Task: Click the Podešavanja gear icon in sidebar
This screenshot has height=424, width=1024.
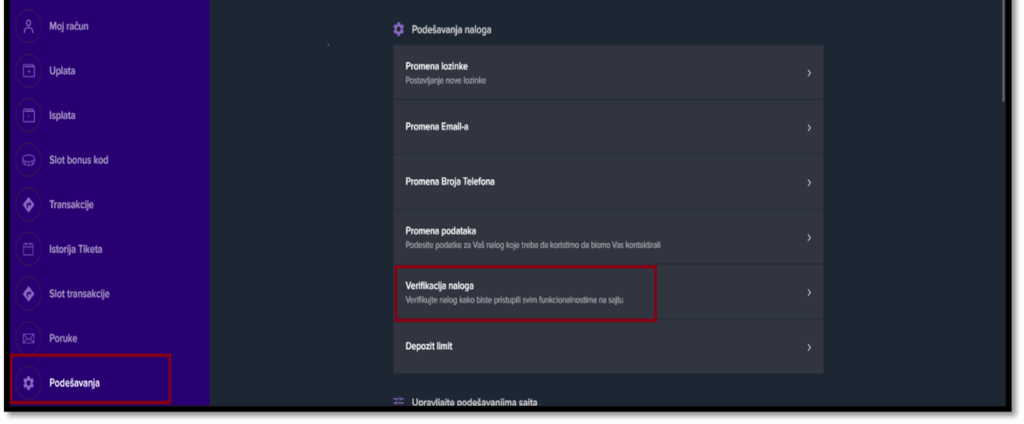Action: coord(28,383)
